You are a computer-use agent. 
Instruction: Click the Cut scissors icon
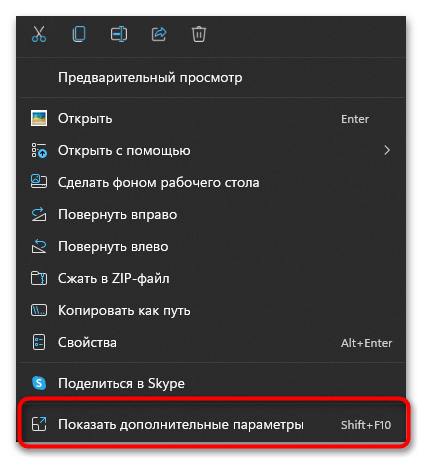click(x=39, y=34)
